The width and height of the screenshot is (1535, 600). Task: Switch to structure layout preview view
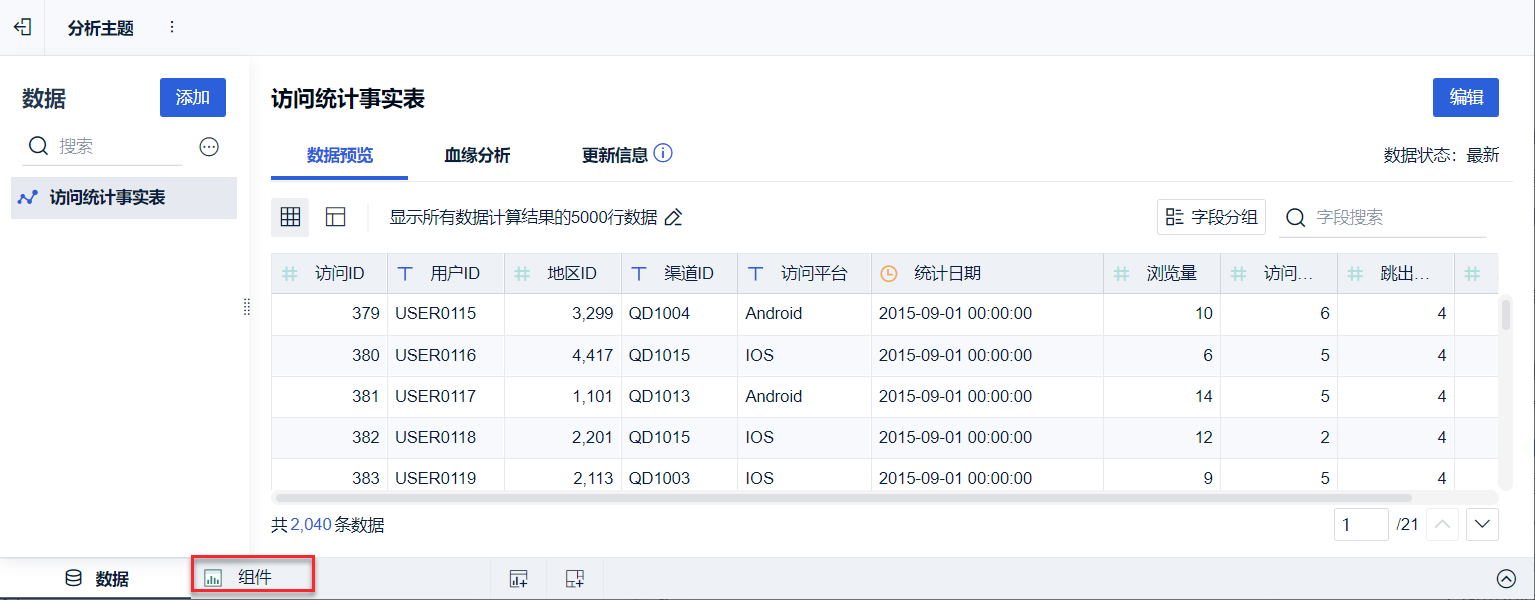tap(336, 217)
